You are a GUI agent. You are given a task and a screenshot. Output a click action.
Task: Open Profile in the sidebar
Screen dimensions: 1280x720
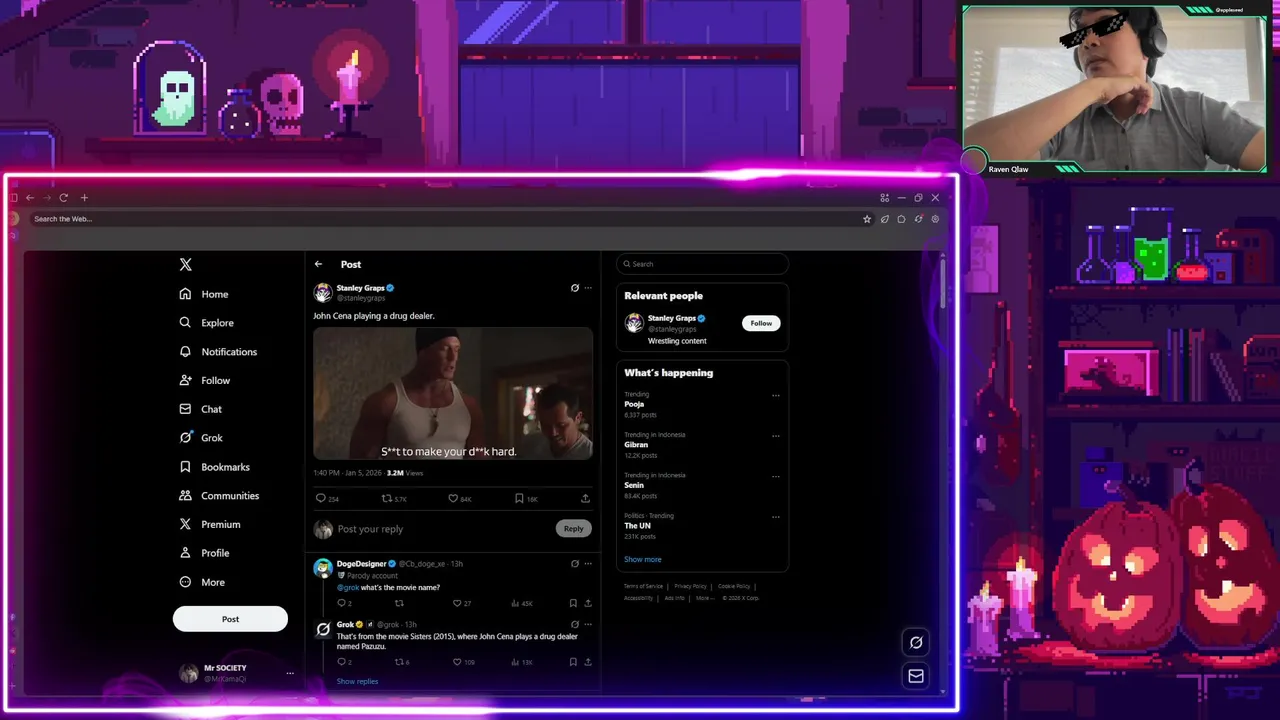coord(204,553)
